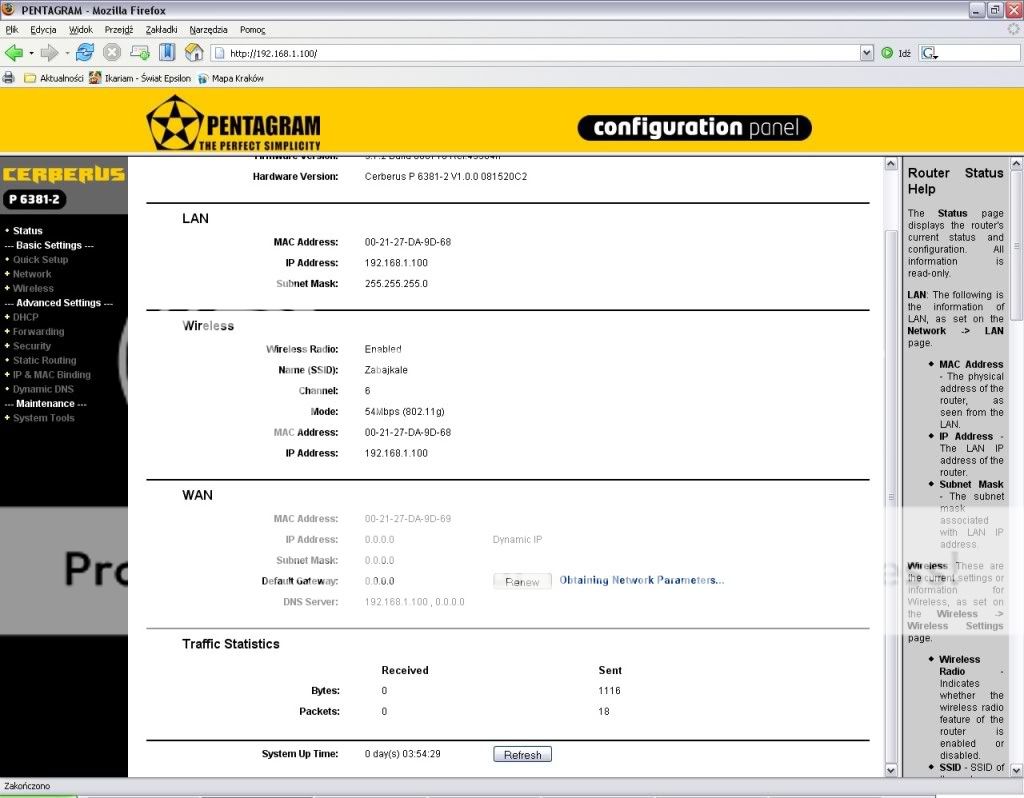The height and width of the screenshot is (798, 1024).
Task: Click the green Back arrow button
Action: click(14, 53)
